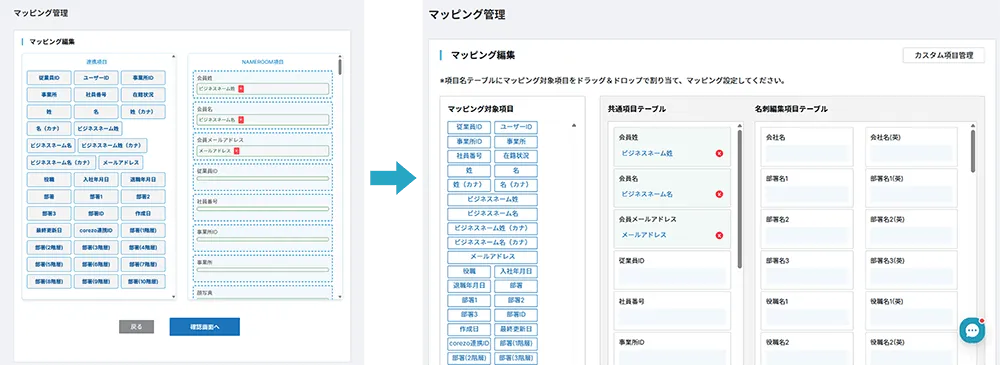
Task: Click 共通項目テーブル scrollbar thumb
Action: (740, 199)
